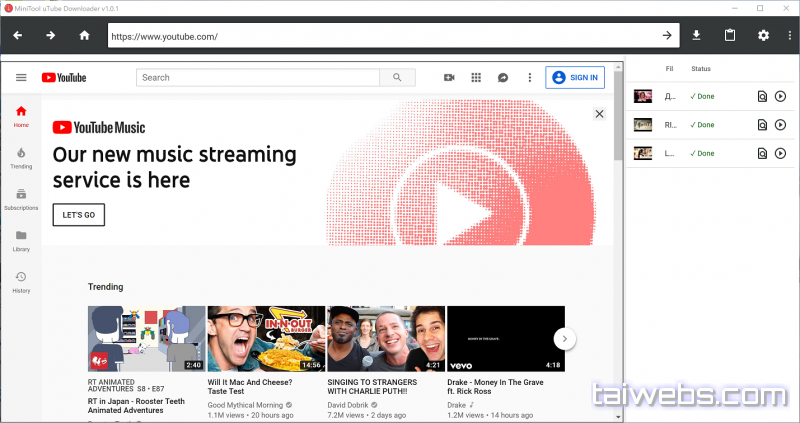Click the back navigation arrow

pos(18,36)
